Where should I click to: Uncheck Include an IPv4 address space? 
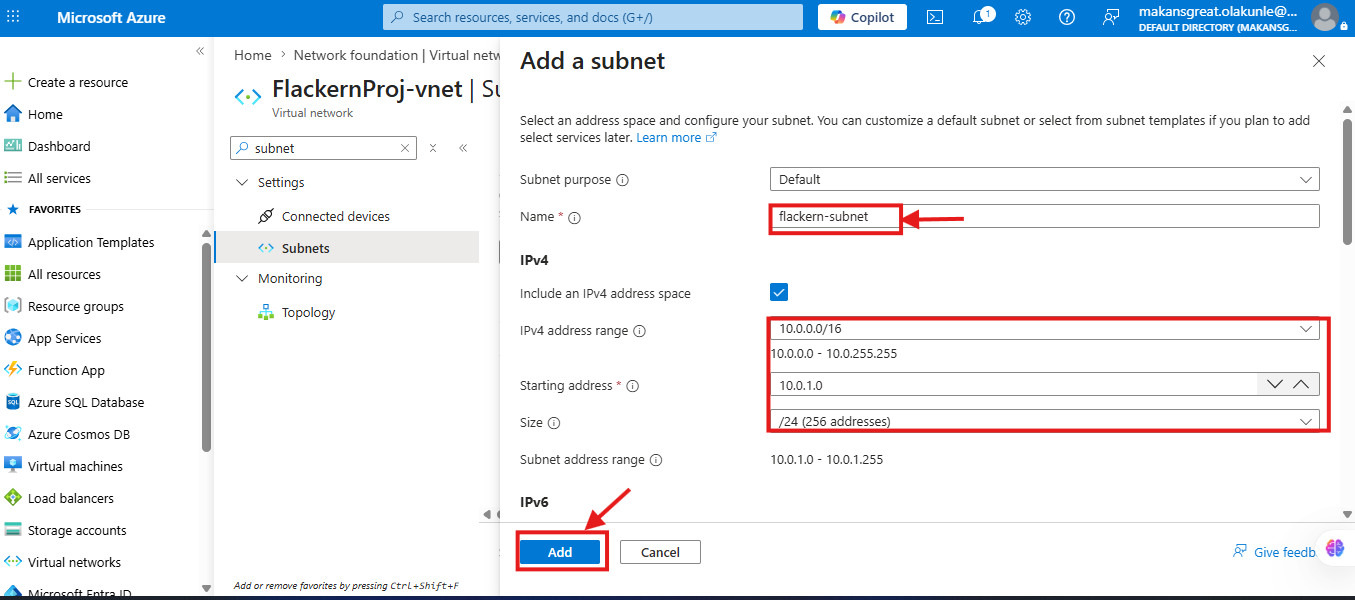click(779, 293)
